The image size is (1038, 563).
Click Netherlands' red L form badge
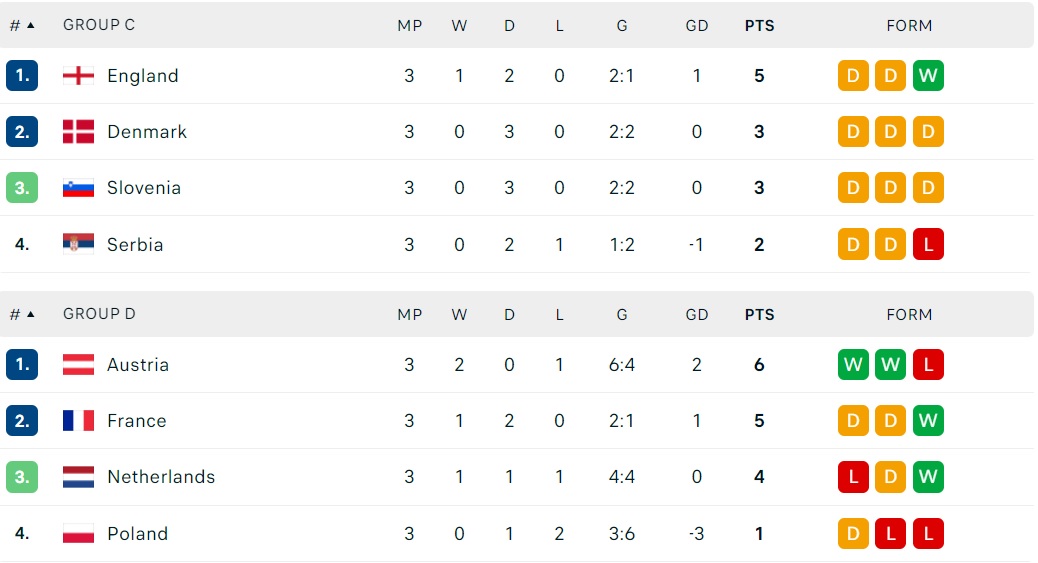click(x=853, y=477)
